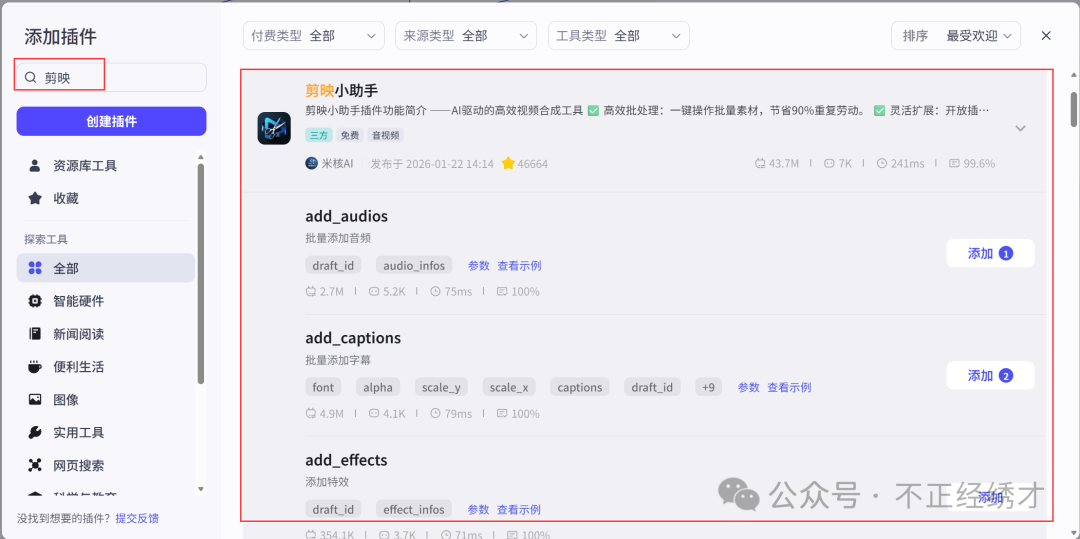The image size is (1080, 539).
Task: Click the audio_infos parameter tag
Action: (414, 265)
